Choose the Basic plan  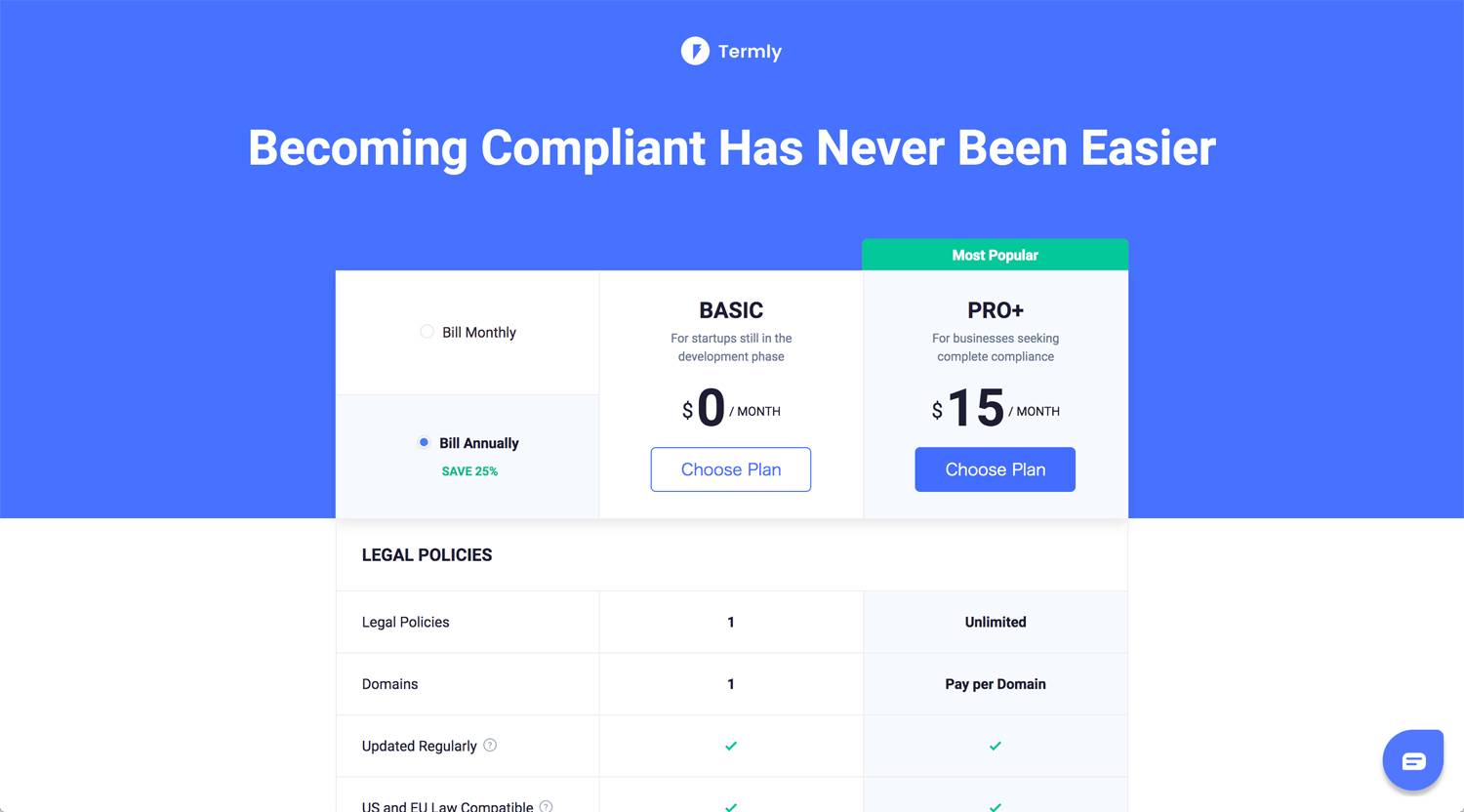[x=731, y=469]
